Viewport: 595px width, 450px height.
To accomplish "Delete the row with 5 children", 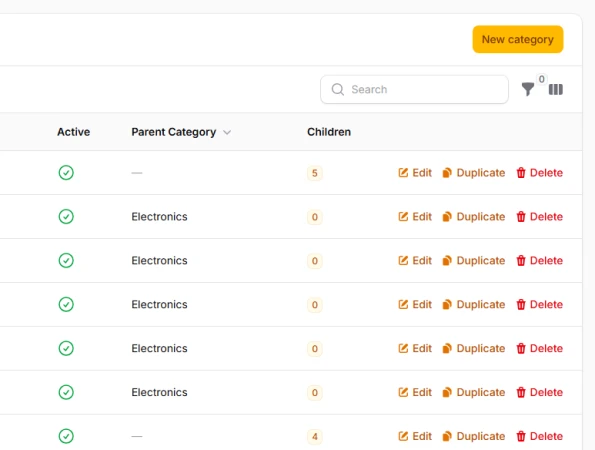I will [x=539, y=173].
